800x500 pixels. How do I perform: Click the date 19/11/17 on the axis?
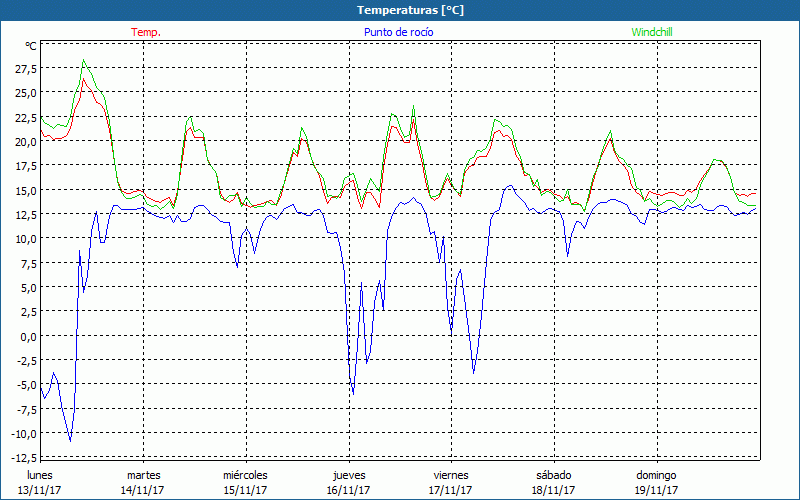pos(656,490)
